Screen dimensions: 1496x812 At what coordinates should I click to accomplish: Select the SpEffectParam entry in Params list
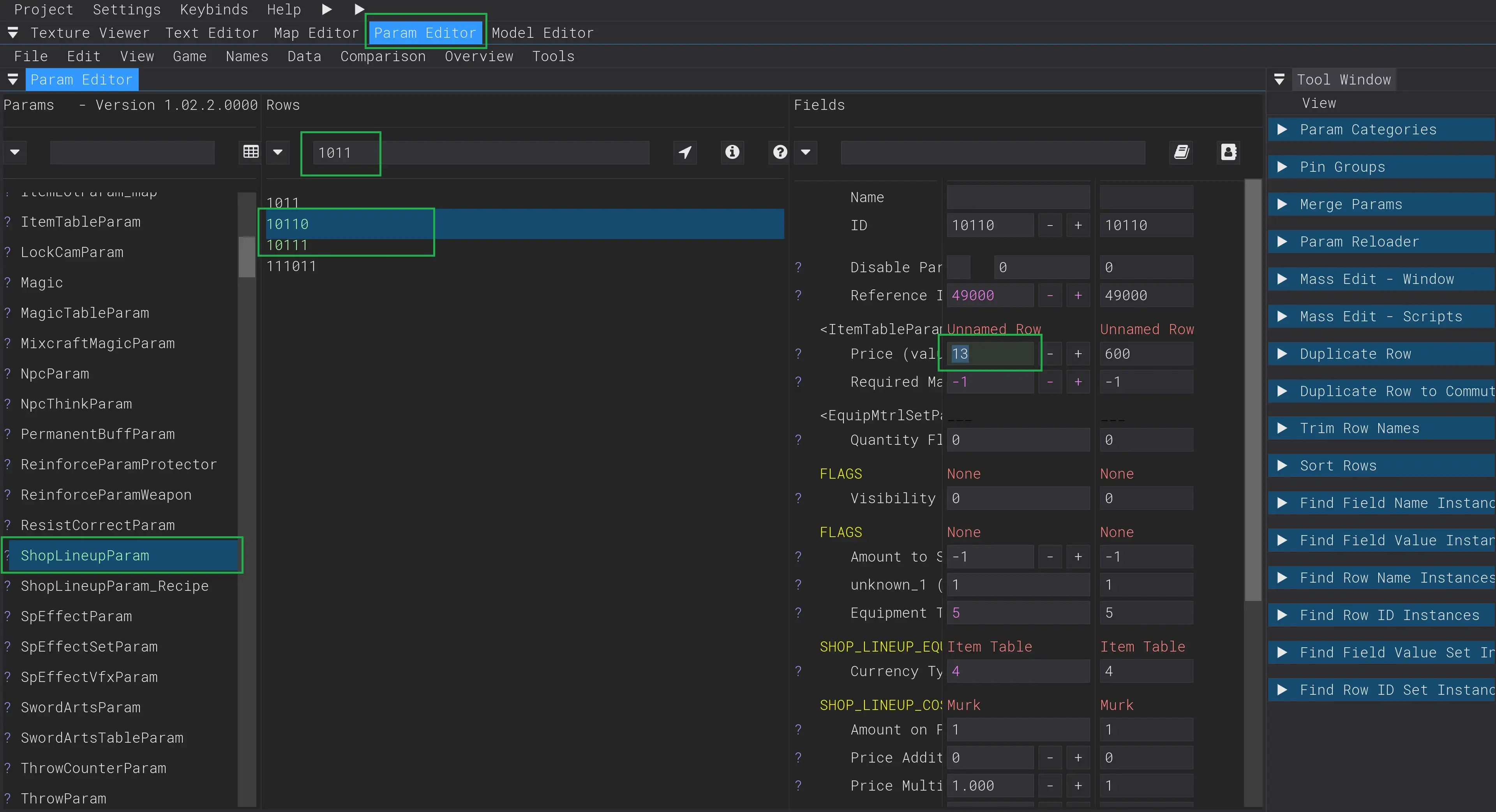[76, 616]
